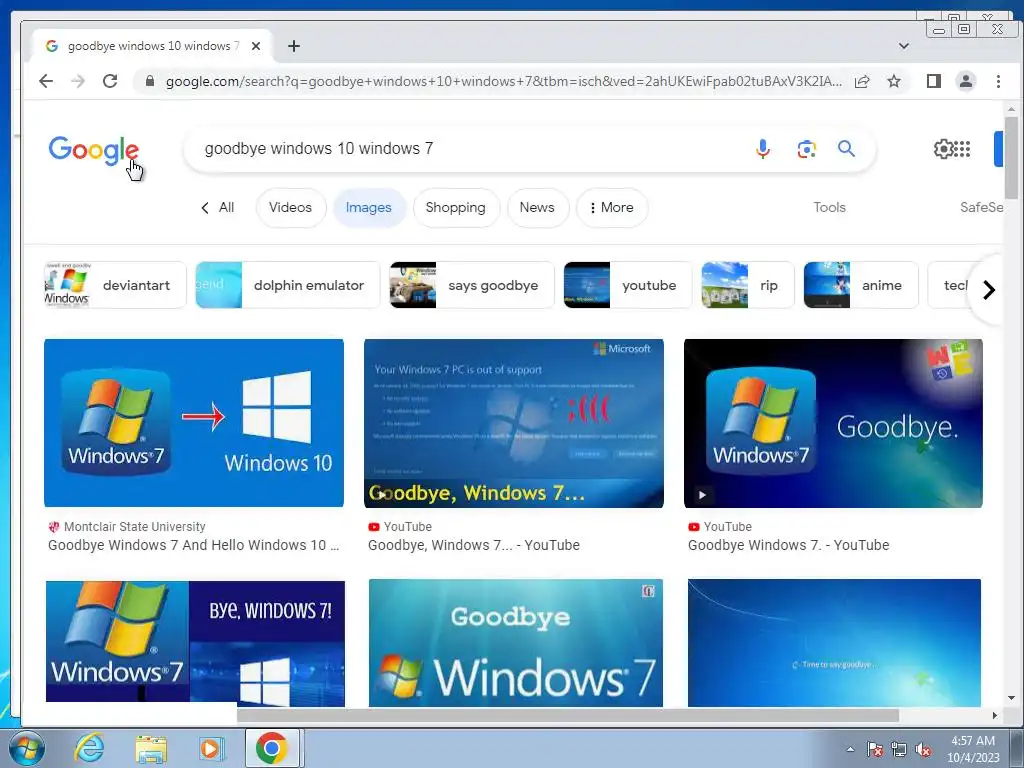The height and width of the screenshot is (768, 1024).
Task: Open Goodbye Windows 7 teal image
Action: pyautogui.click(x=516, y=643)
